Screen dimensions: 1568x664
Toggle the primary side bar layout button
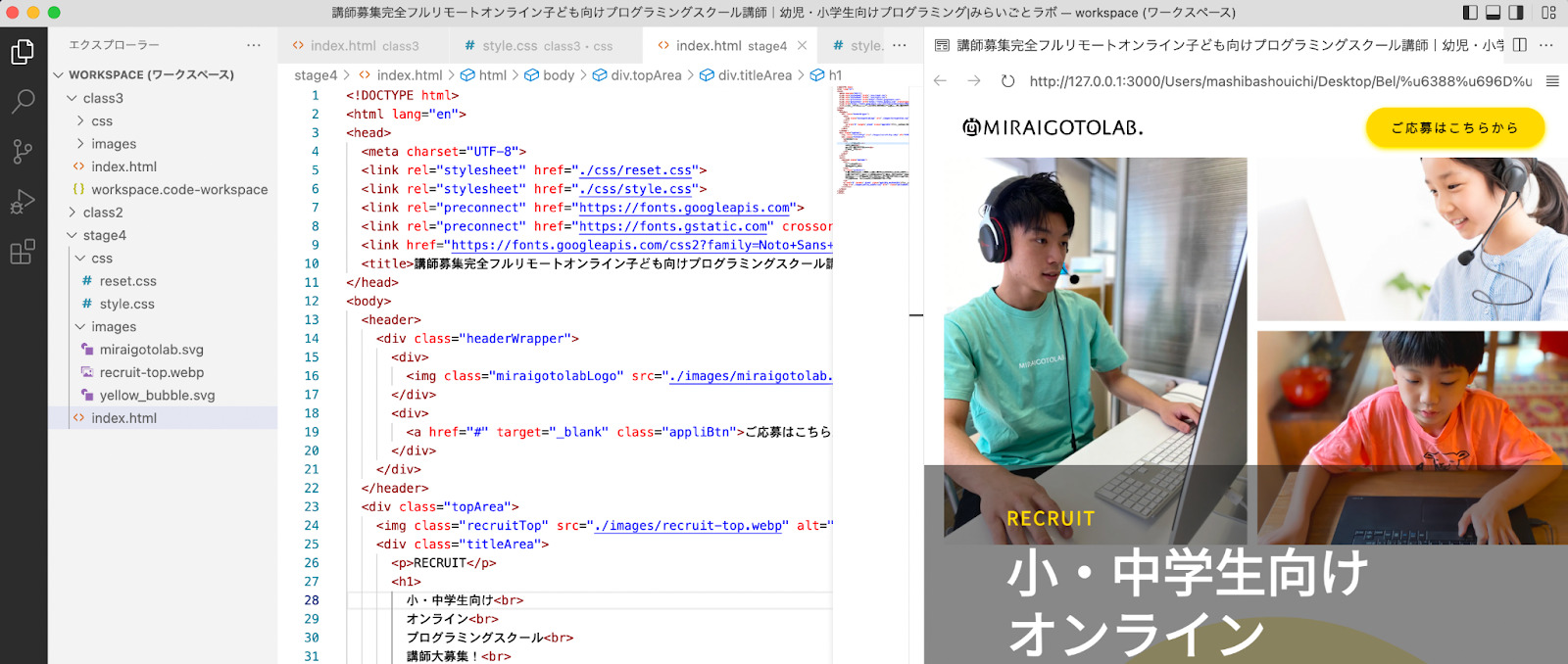point(1470,13)
